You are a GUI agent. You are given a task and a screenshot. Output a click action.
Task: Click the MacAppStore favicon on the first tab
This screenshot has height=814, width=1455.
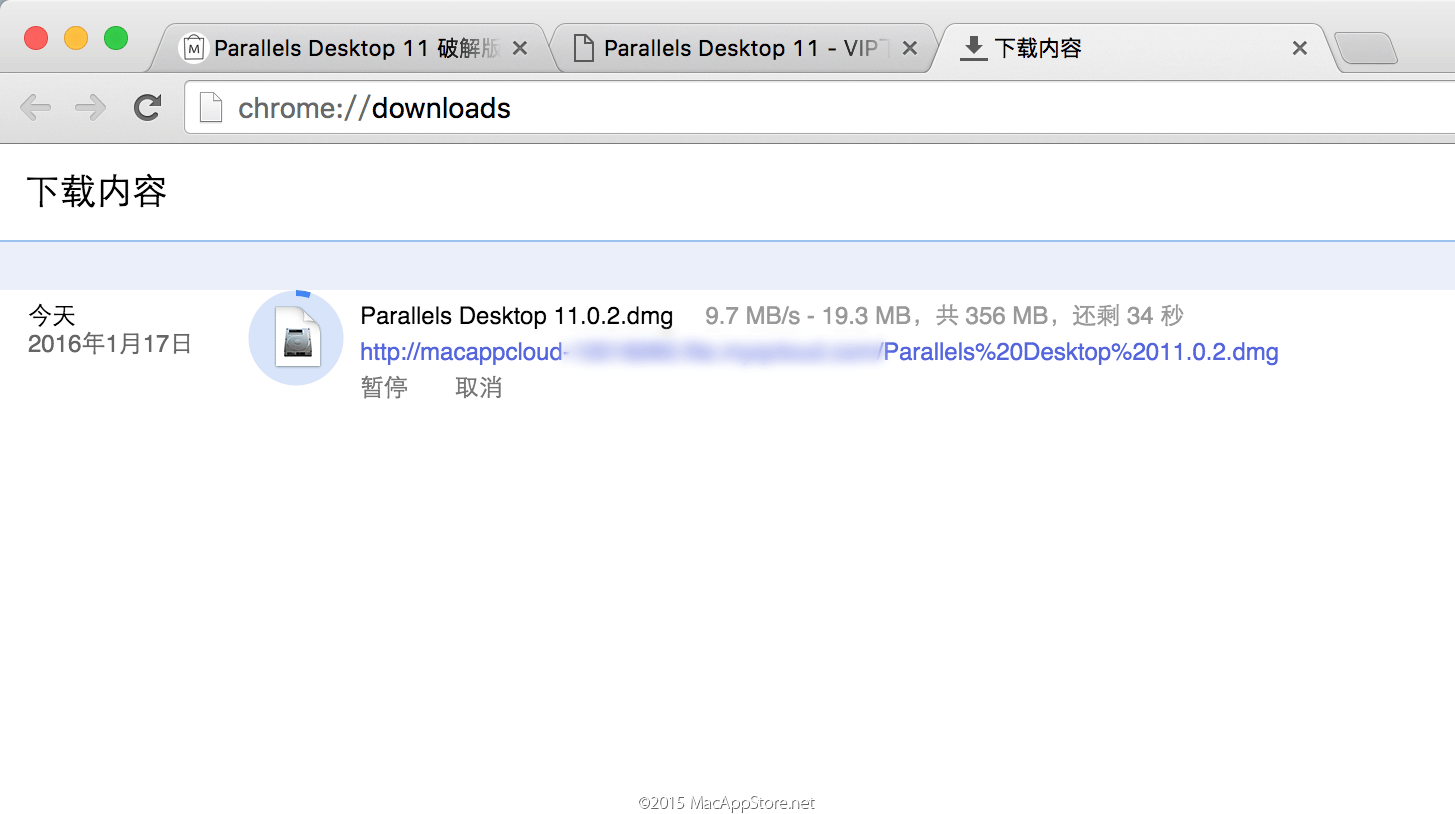coord(193,46)
